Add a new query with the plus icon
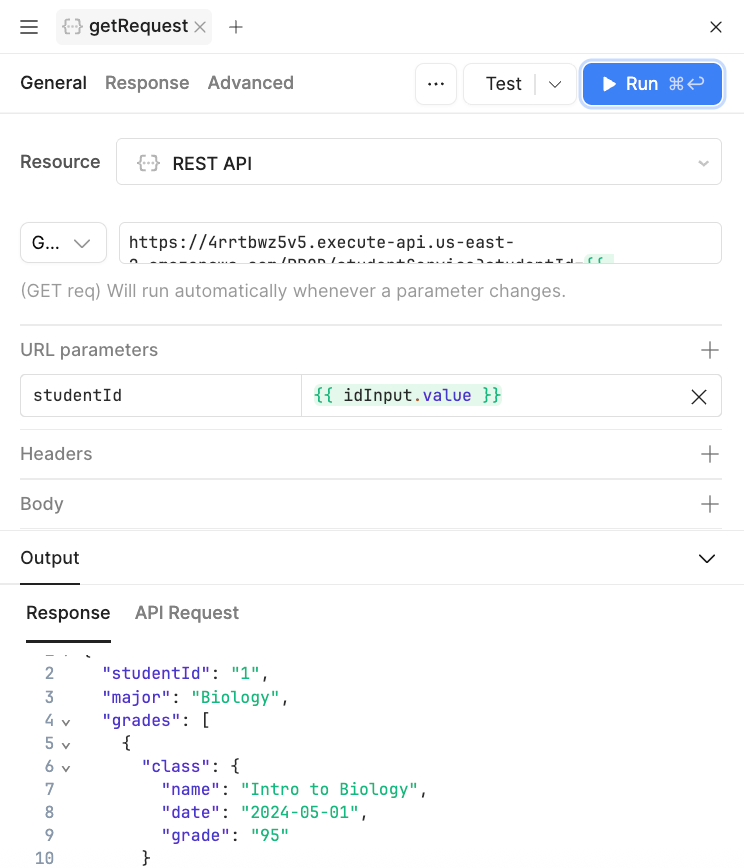 click(235, 27)
